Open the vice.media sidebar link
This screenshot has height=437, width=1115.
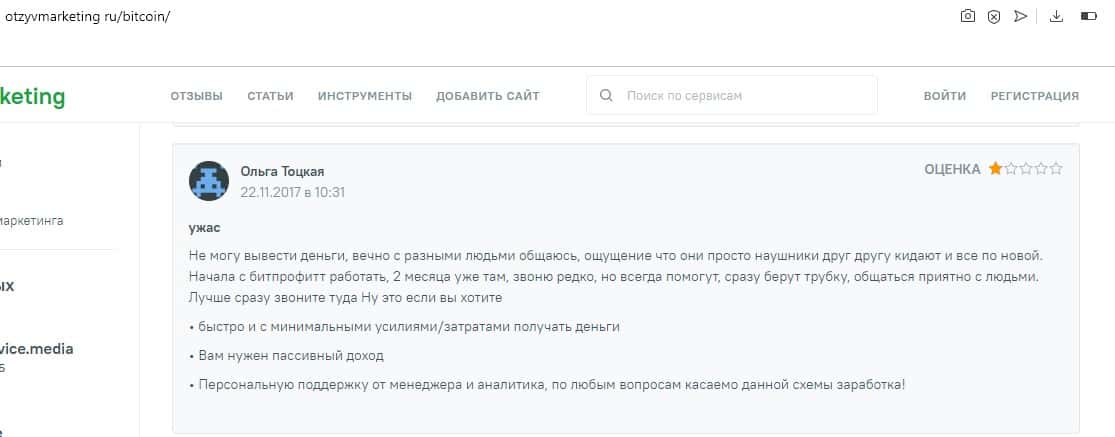point(36,349)
